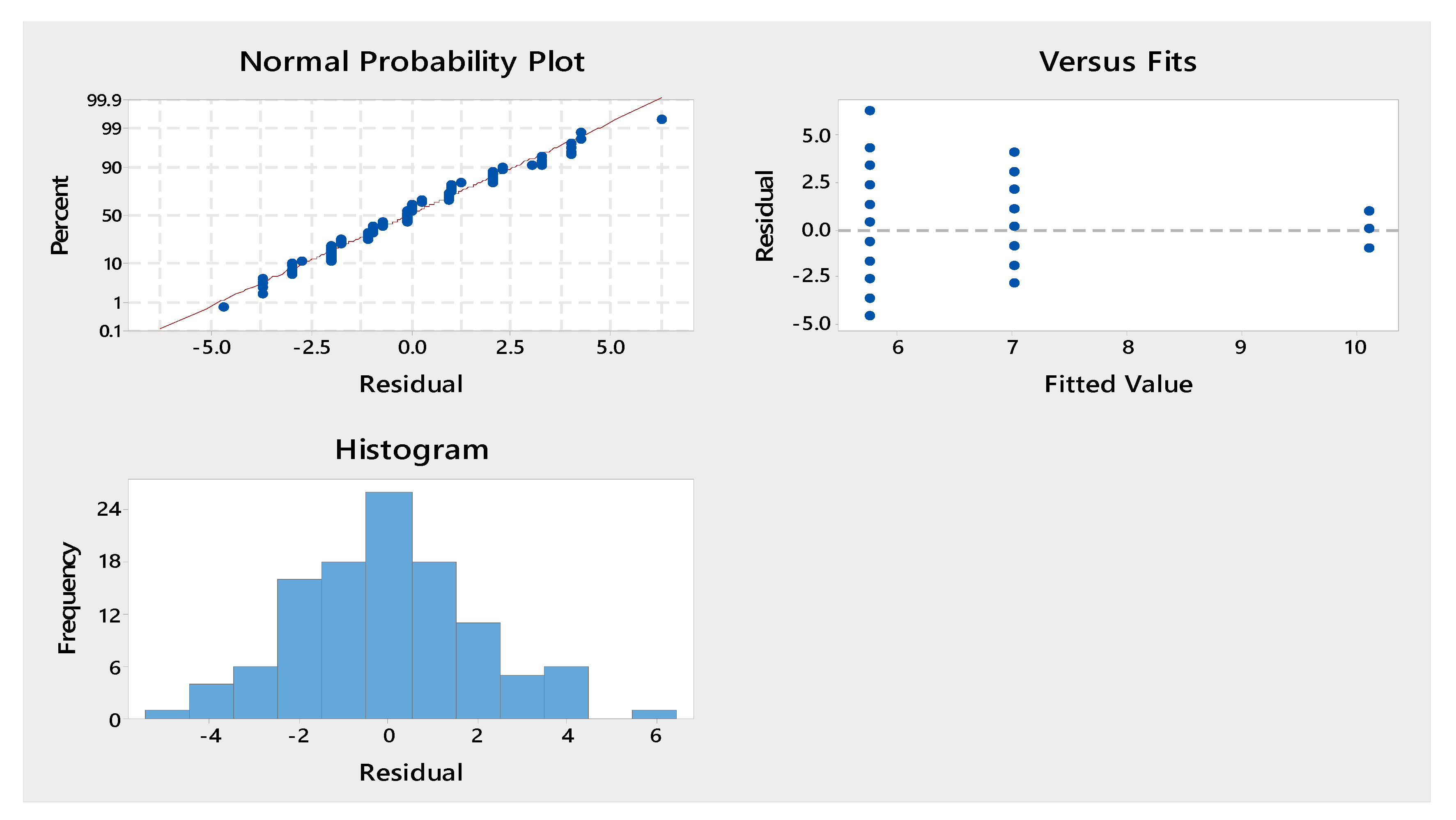Select the lowest point in fitted value 7 column
The width and height of the screenshot is (1456, 820).
(x=1015, y=283)
